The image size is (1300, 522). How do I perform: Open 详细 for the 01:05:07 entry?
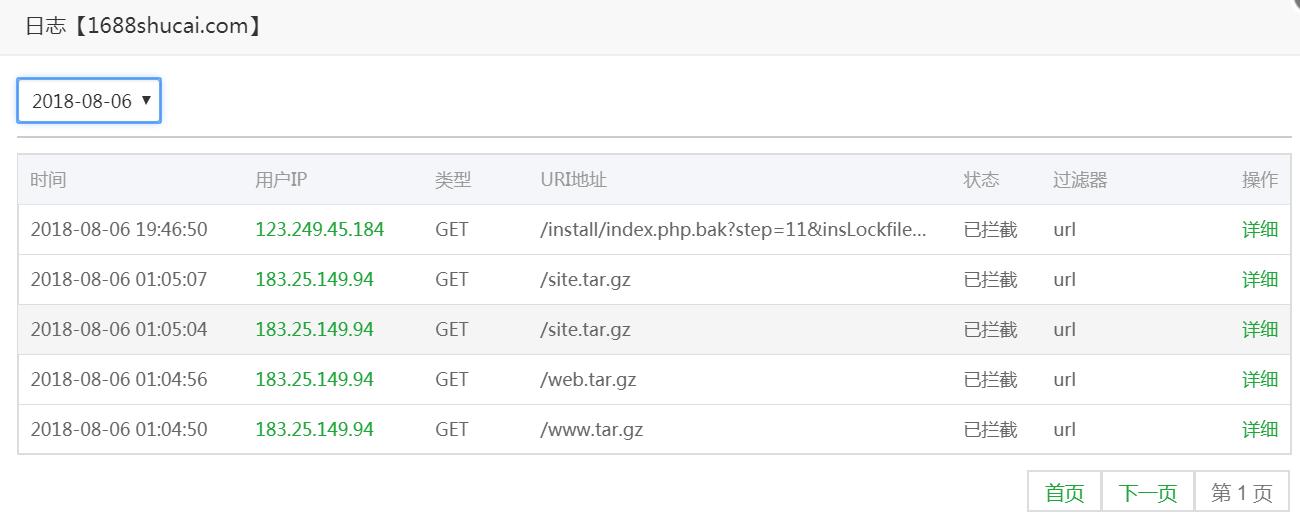point(1259,279)
